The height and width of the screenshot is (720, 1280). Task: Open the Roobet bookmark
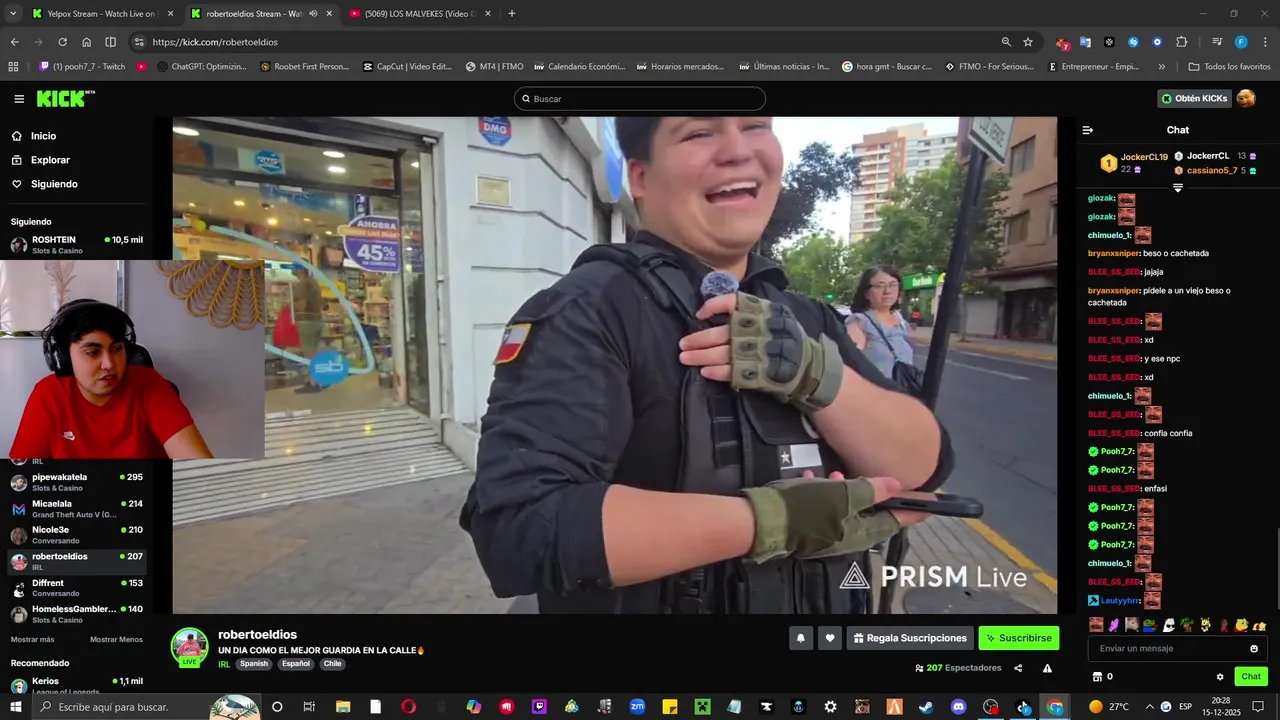click(304, 67)
